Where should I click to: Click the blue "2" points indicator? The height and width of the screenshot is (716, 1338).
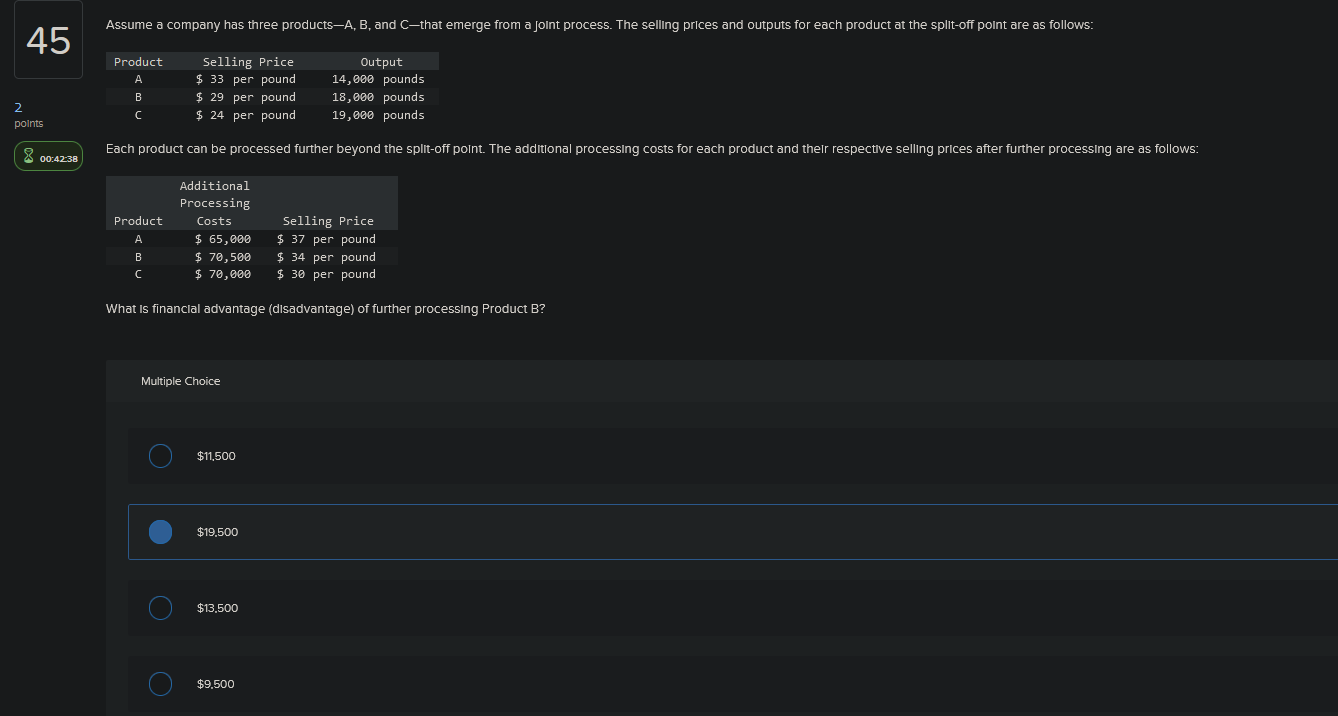click(x=17, y=107)
